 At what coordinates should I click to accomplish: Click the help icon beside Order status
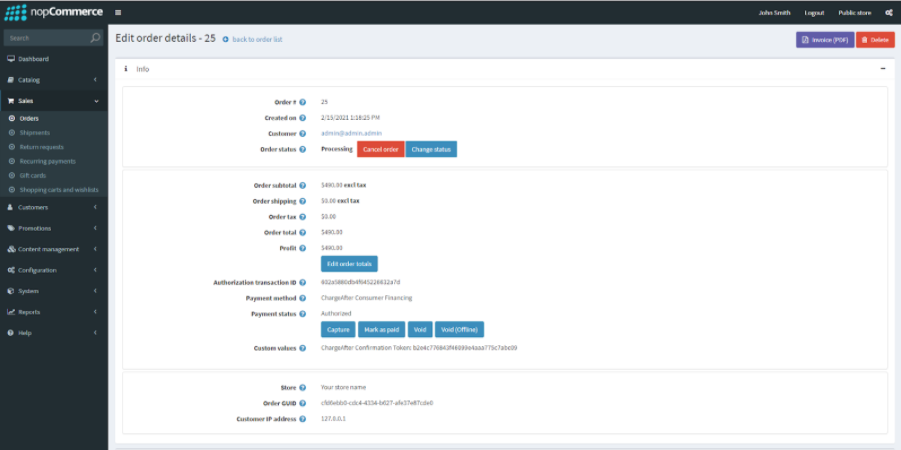tap(302, 149)
